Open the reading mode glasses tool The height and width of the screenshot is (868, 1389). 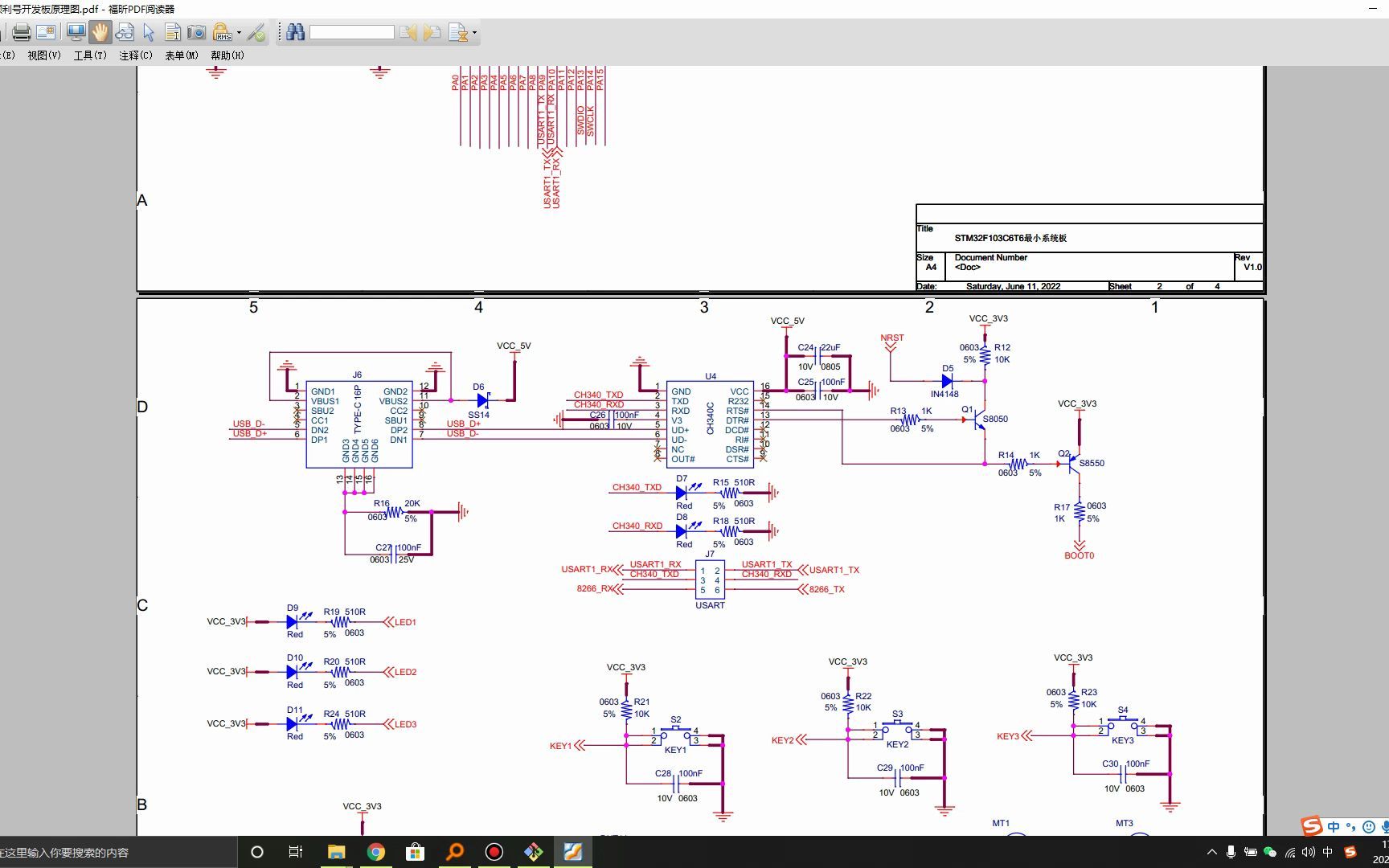pyautogui.click(x=125, y=32)
